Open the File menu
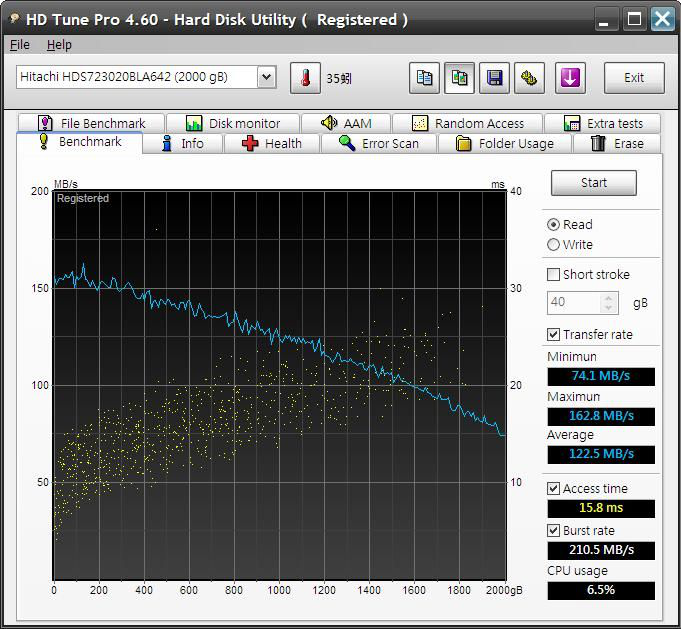 [20, 45]
